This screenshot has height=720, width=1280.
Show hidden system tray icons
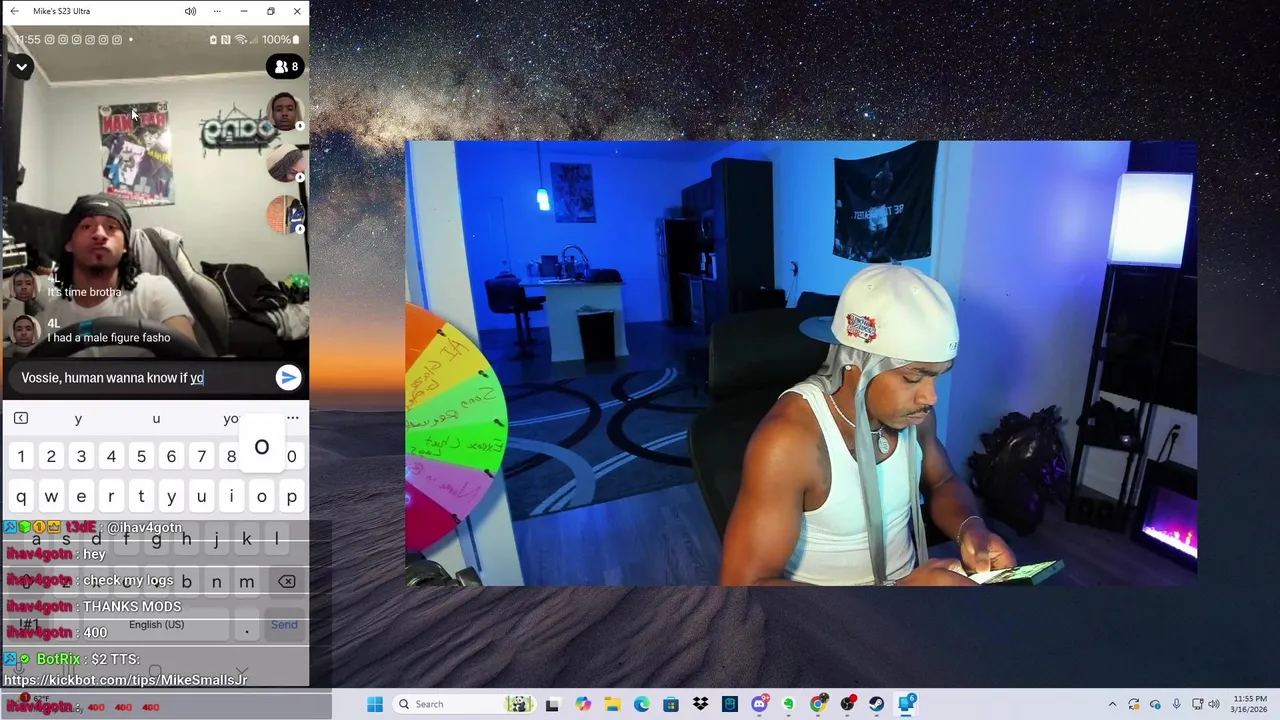tap(1112, 704)
